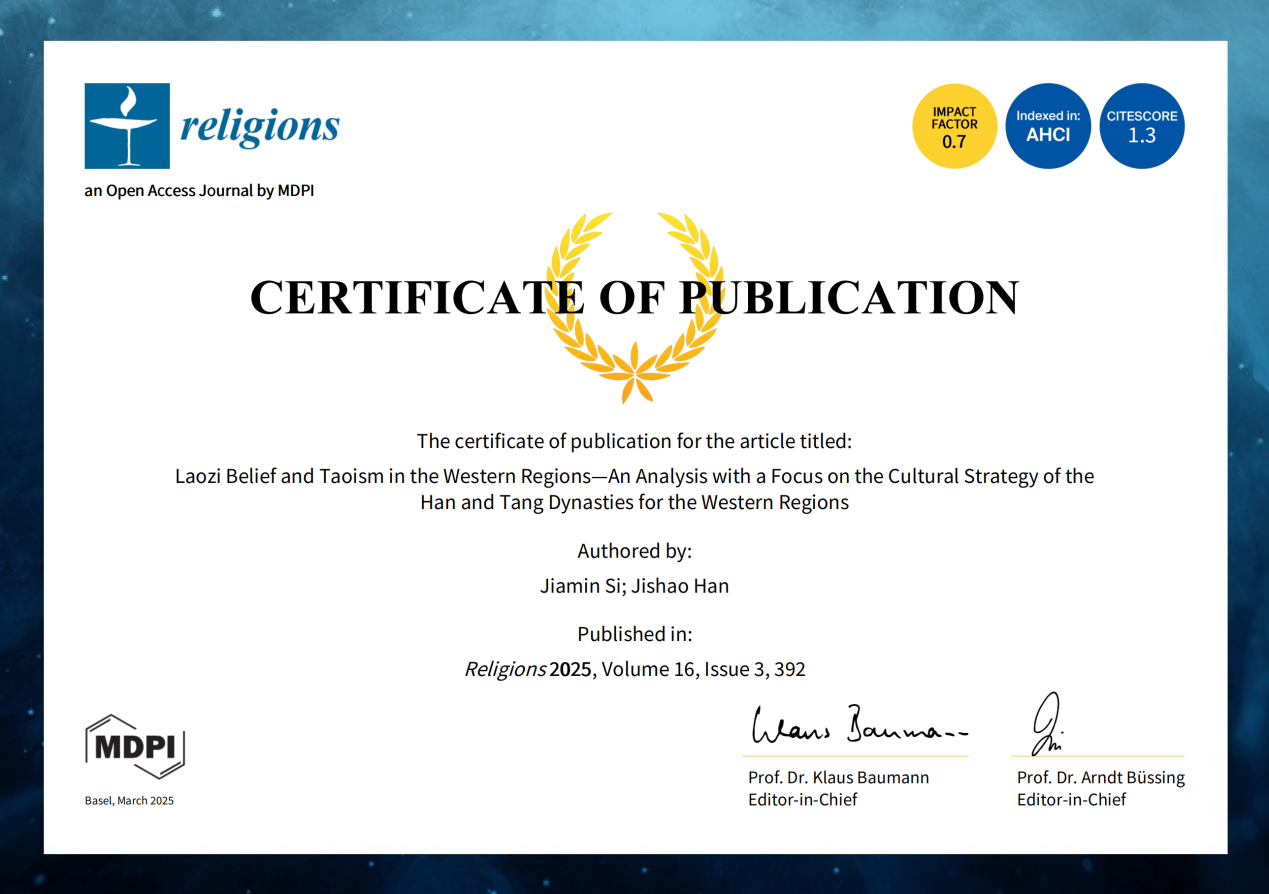This screenshot has width=1269, height=894.
Task: Click the 'Authored by:' label
Action: point(634,551)
